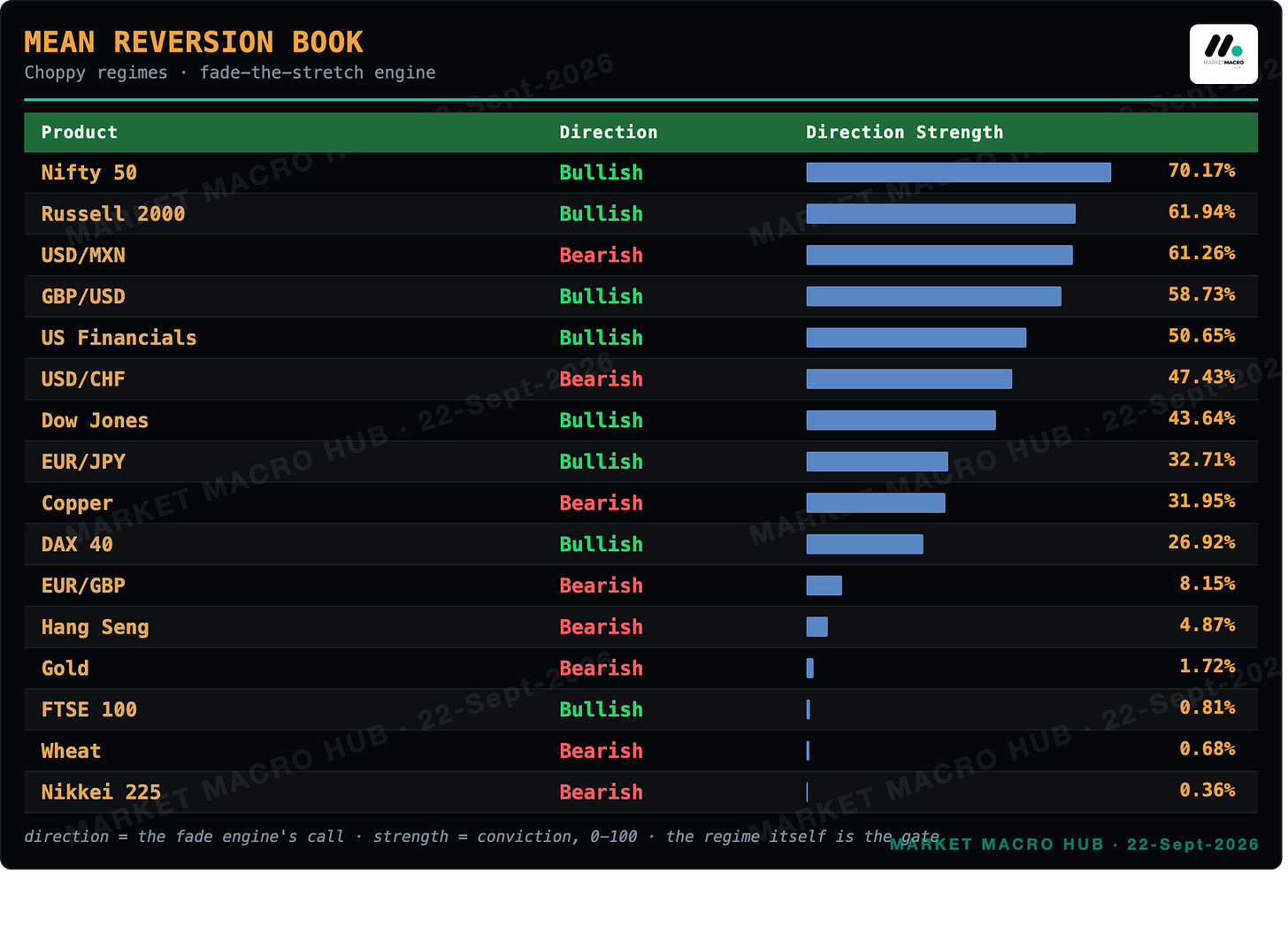This screenshot has width=1288, height=926.
Task: Click the 1.72% strength value
Action: click(x=1207, y=666)
